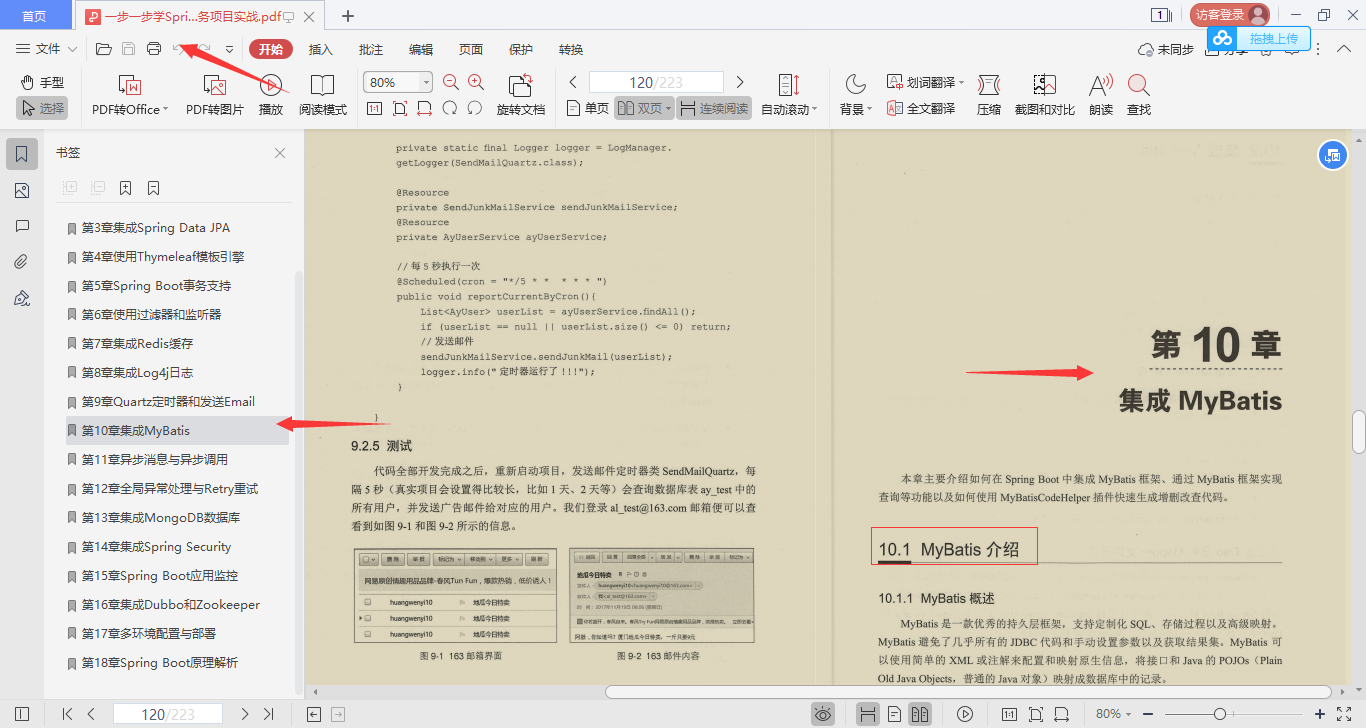Open 截图和对比 screenshot and compare
This screenshot has width=1366, height=728.
(1045, 96)
